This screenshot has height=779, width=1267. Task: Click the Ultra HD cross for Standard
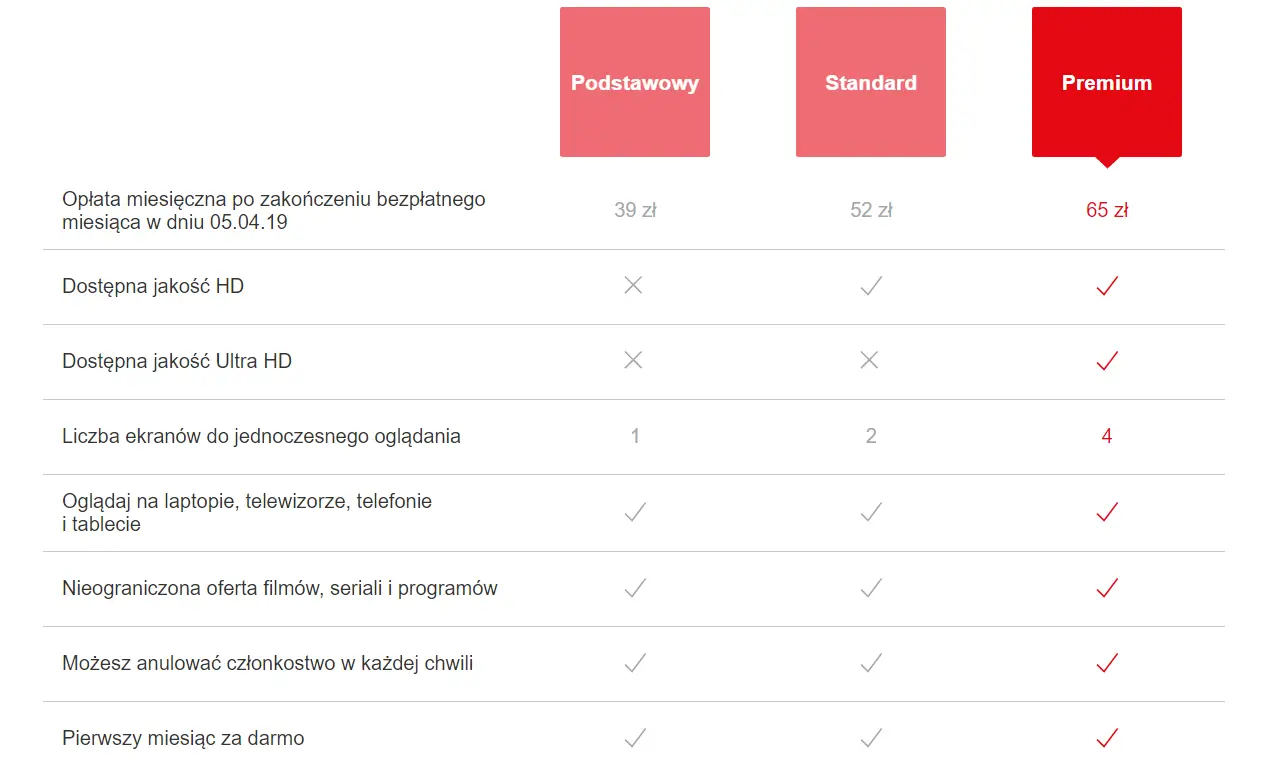(x=869, y=361)
